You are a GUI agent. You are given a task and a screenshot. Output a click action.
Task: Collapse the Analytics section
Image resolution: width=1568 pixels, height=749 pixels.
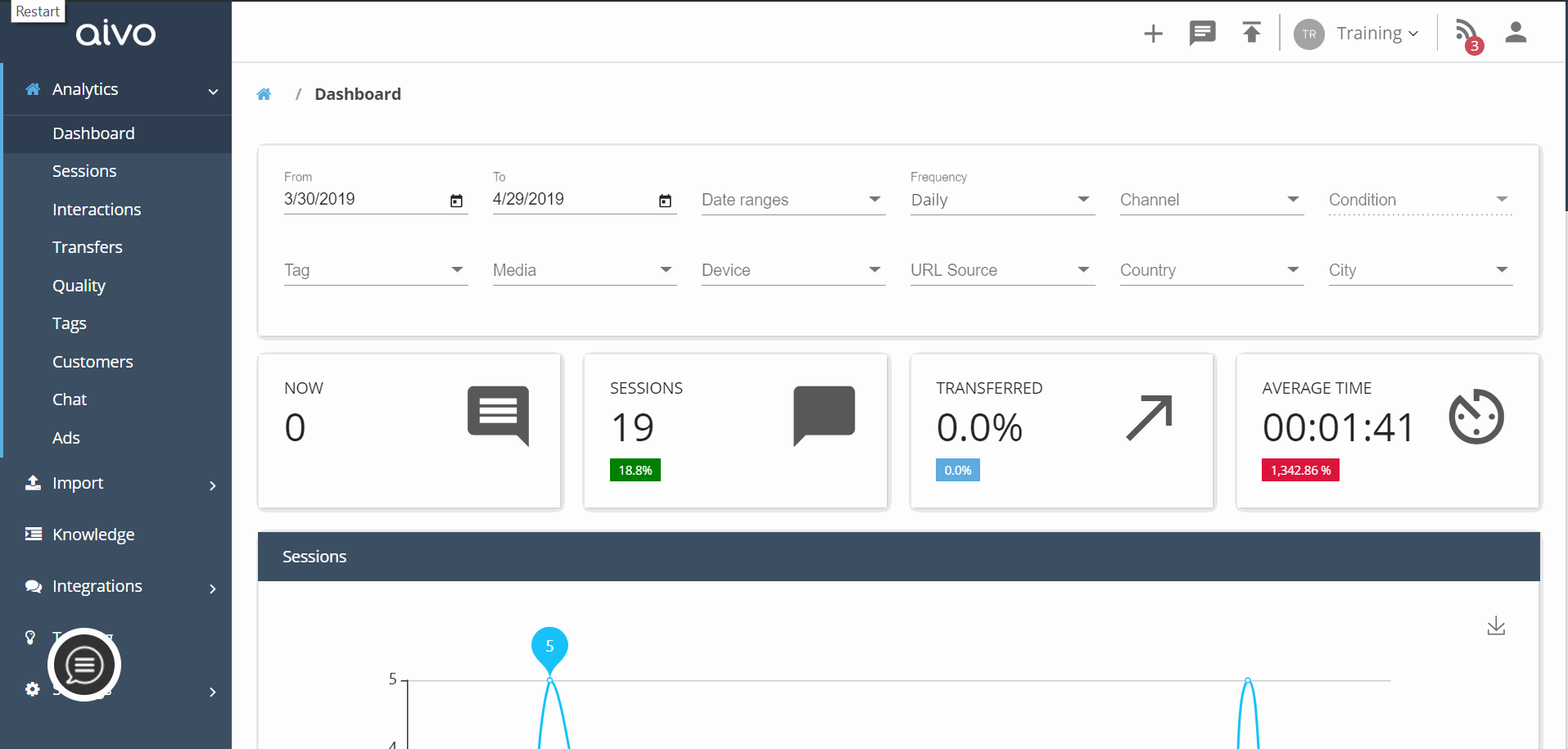coord(213,91)
